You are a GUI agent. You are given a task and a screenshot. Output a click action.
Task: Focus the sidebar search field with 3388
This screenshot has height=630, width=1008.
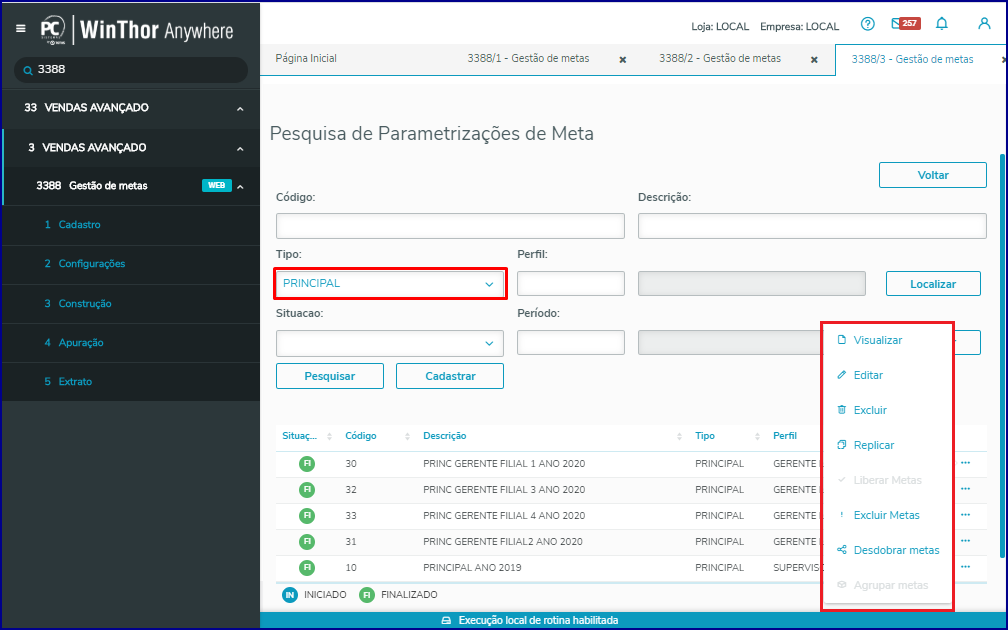[131, 69]
